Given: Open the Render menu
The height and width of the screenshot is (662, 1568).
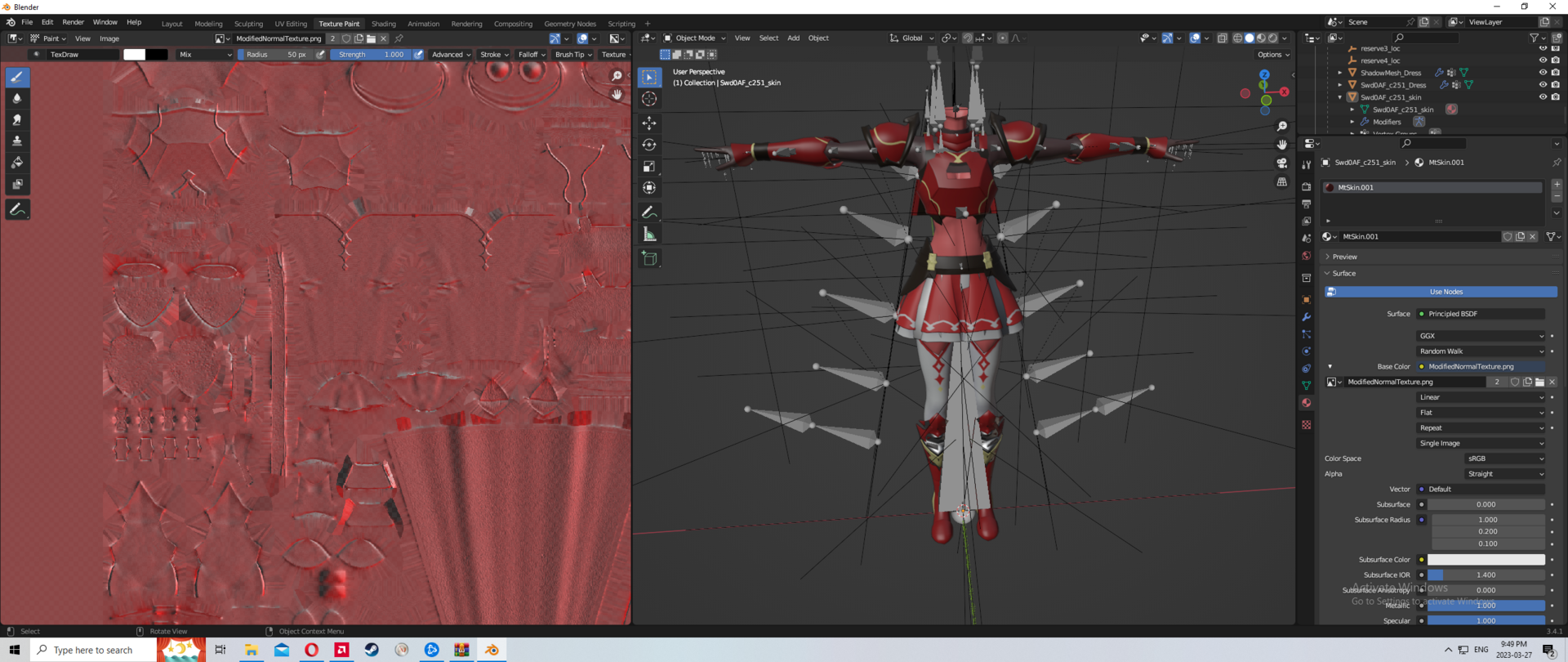Looking at the screenshot, I should pyautogui.click(x=73, y=23).
